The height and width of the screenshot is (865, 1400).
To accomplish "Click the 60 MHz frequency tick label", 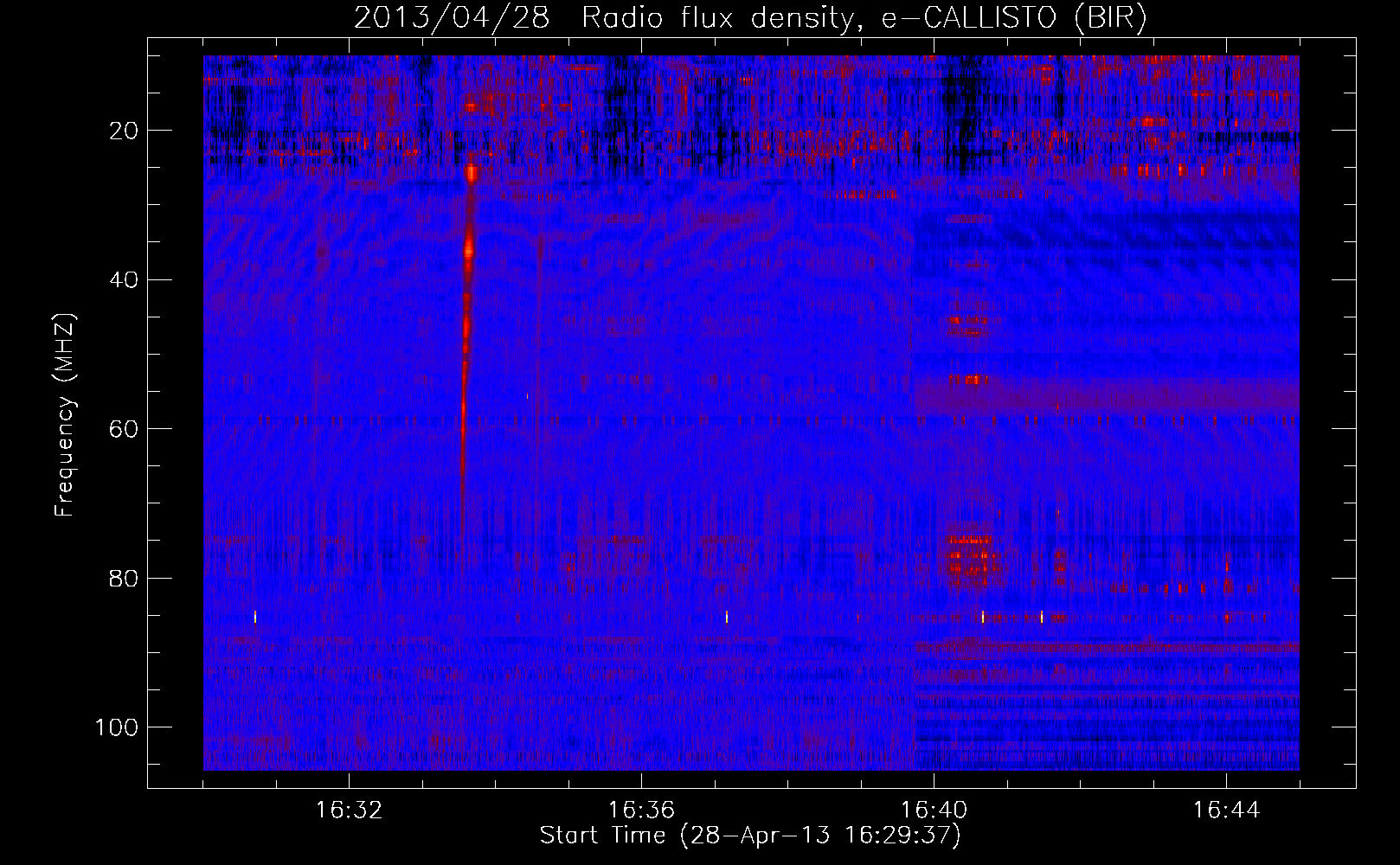I will (x=124, y=429).
